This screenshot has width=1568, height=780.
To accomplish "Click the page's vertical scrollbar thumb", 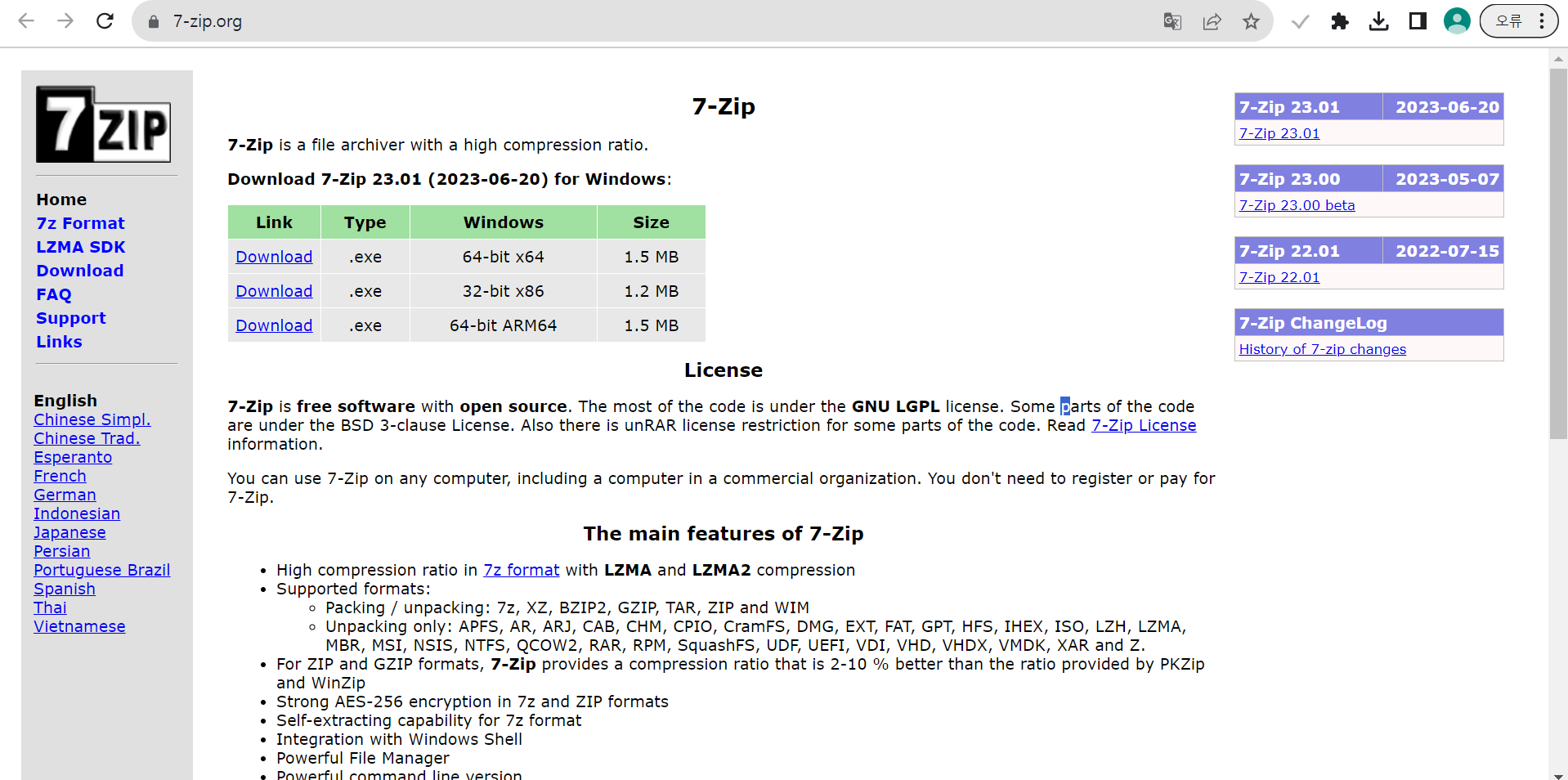I will click(1558, 253).
